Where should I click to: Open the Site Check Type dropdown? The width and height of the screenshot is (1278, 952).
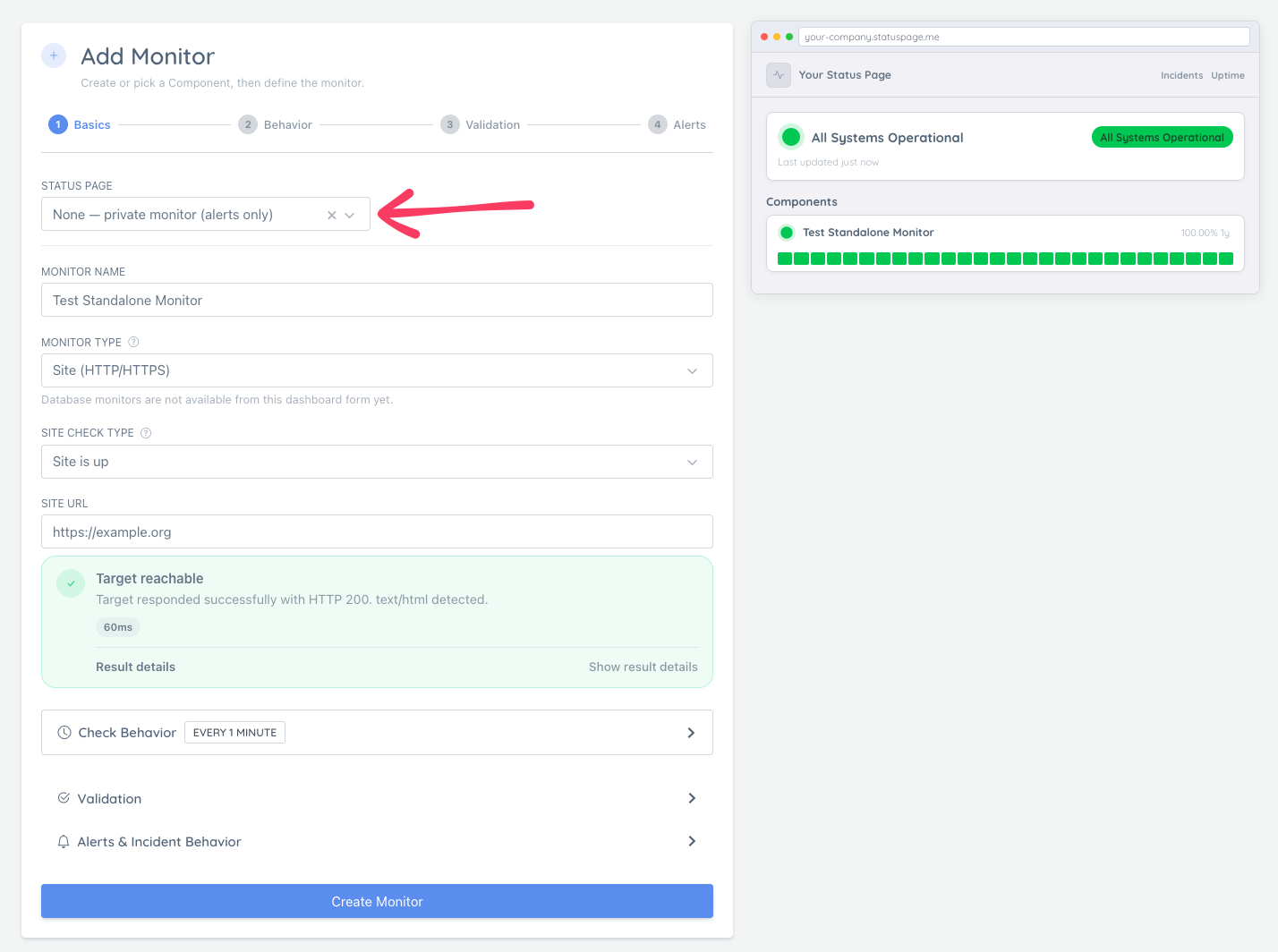coord(377,462)
